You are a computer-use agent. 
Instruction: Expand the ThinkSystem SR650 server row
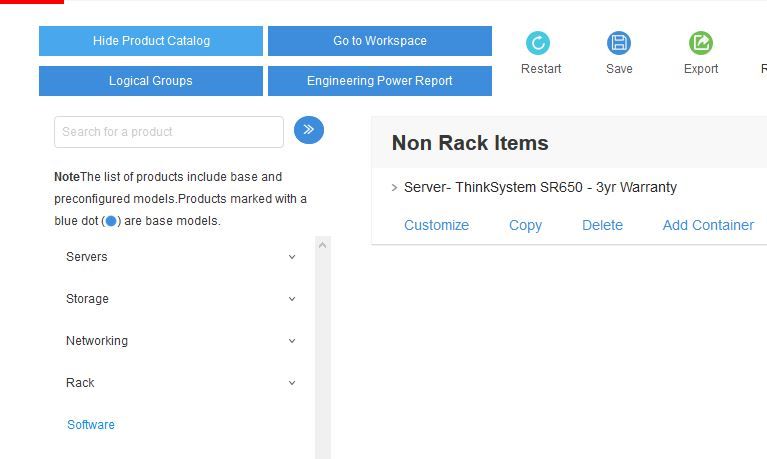coord(394,187)
